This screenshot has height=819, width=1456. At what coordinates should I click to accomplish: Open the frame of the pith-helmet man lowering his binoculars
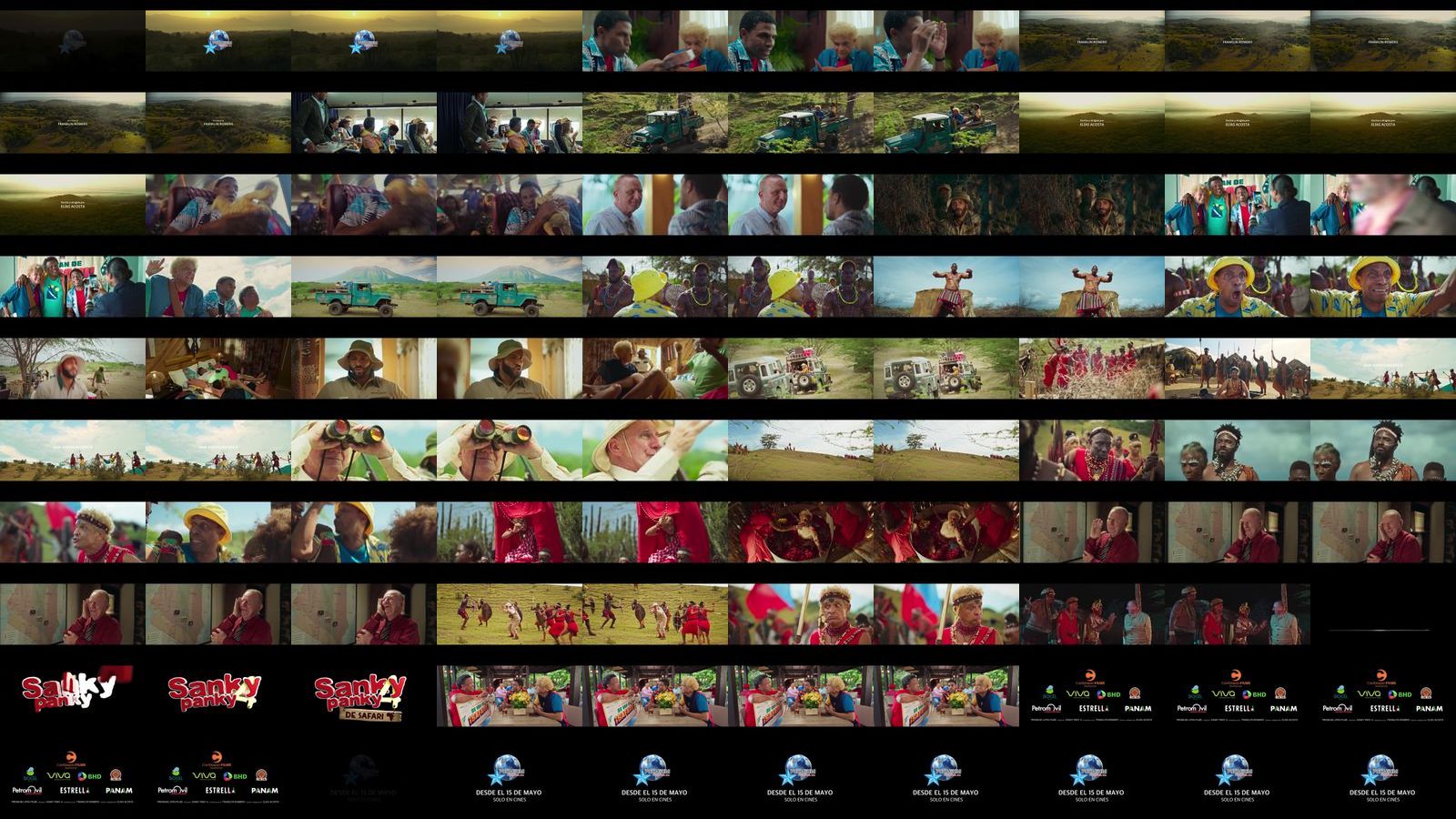(655, 450)
